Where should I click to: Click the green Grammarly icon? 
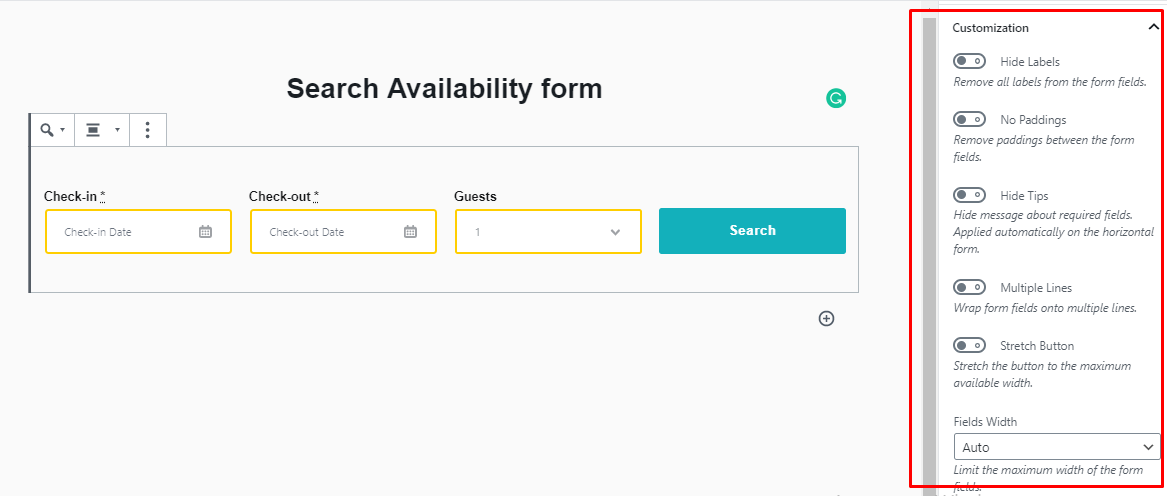pos(836,98)
